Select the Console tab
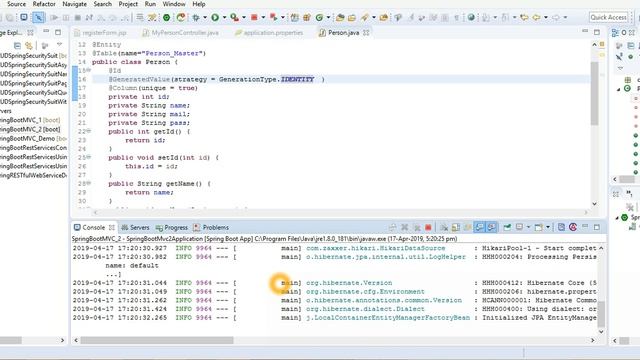This screenshot has height=360, width=640. coord(93,227)
